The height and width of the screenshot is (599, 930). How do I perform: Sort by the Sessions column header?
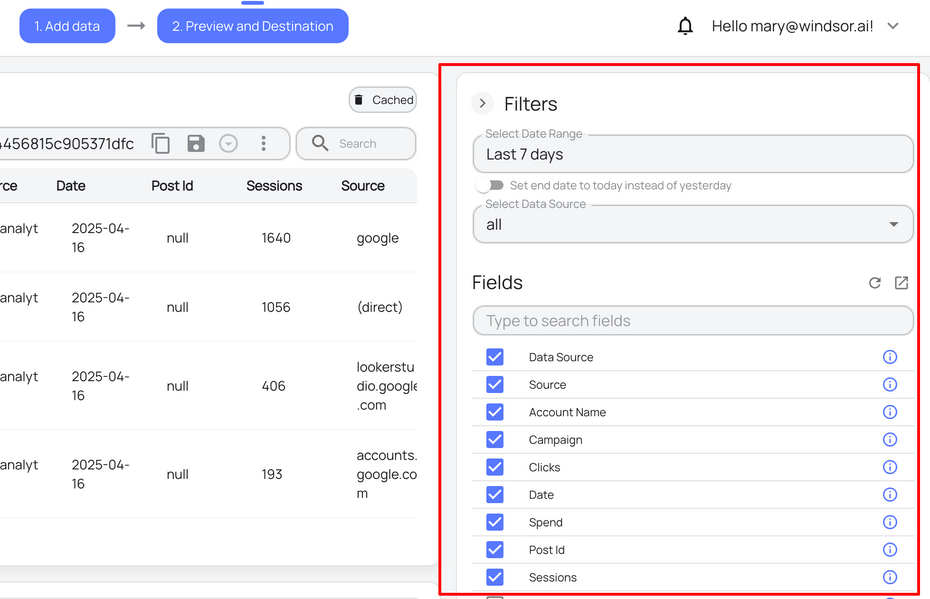click(274, 186)
